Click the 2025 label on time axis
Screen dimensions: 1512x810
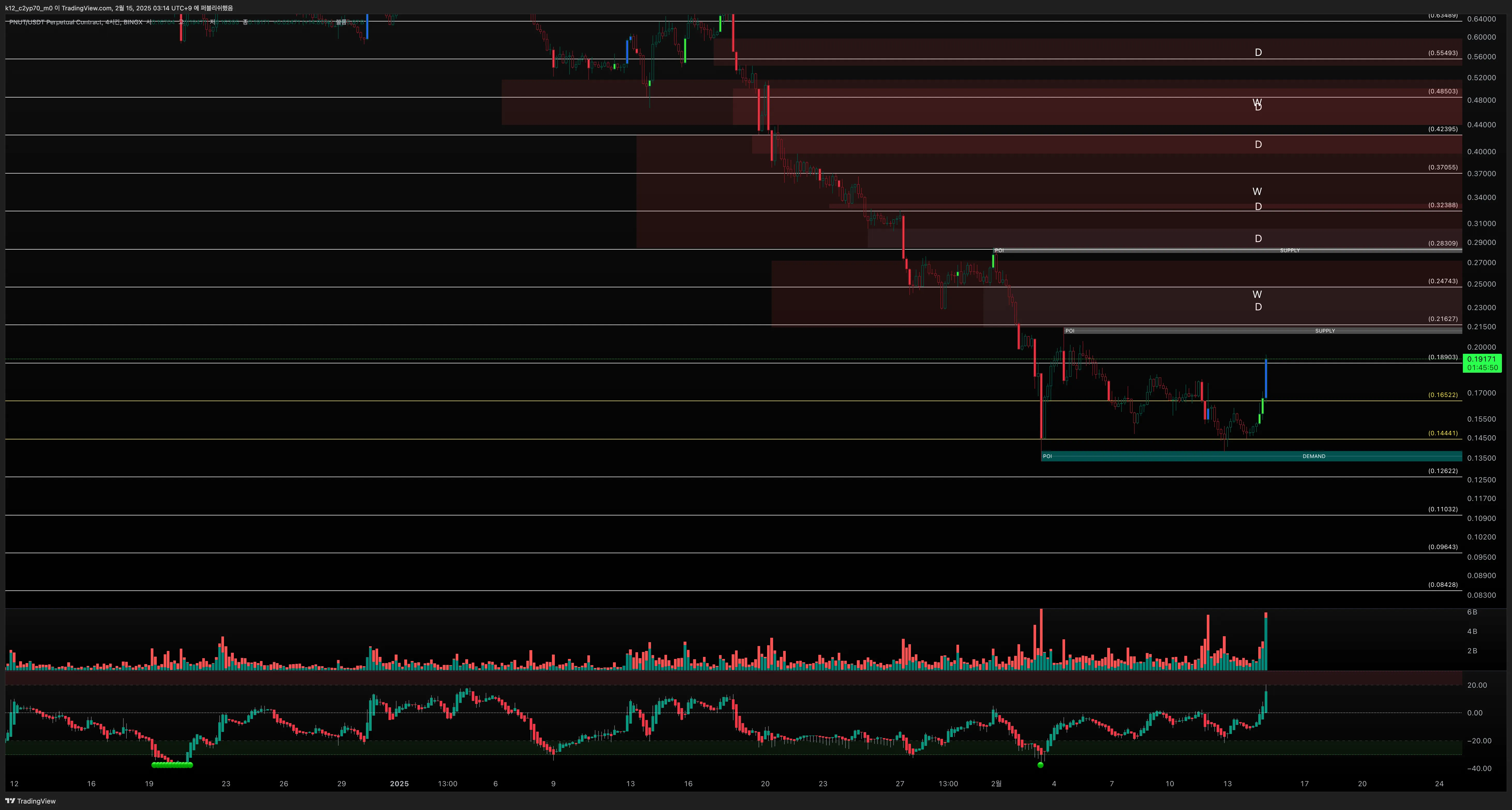[399, 784]
